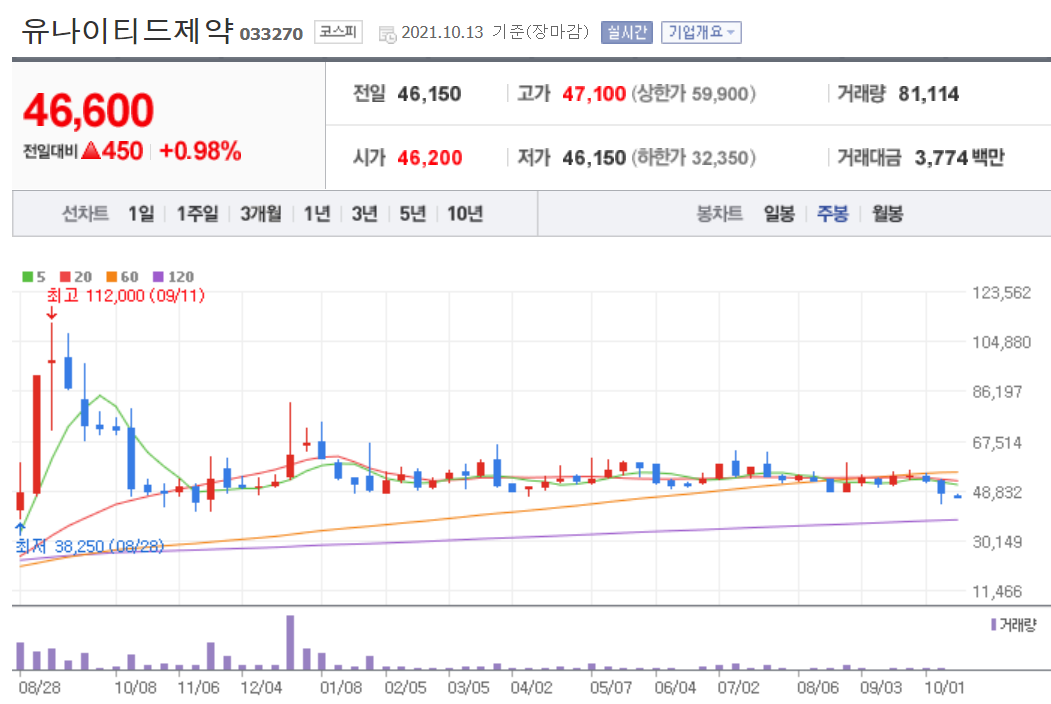The width and height of the screenshot is (1051, 704).
Task: Click the 유나이티드제약 stock name title
Action: [x=127, y=31]
